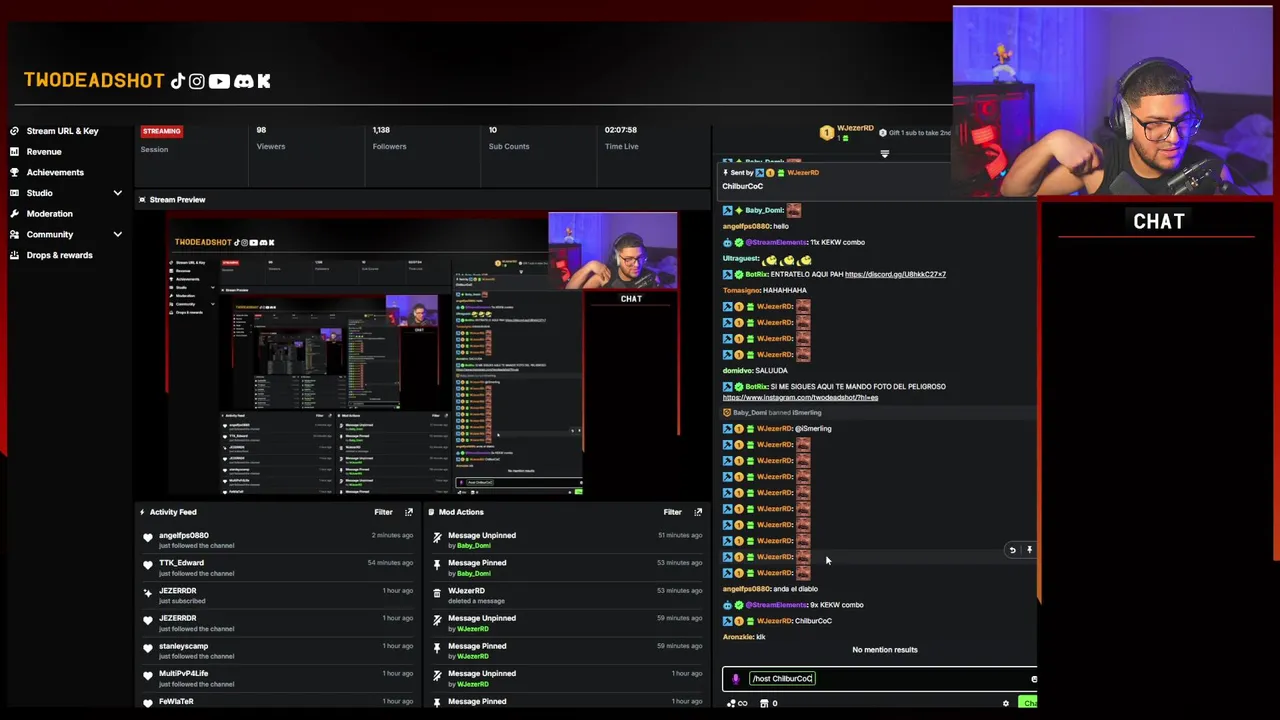The height and width of the screenshot is (720, 1280).
Task: Click the 98 Viewers stat
Action: coord(270,138)
